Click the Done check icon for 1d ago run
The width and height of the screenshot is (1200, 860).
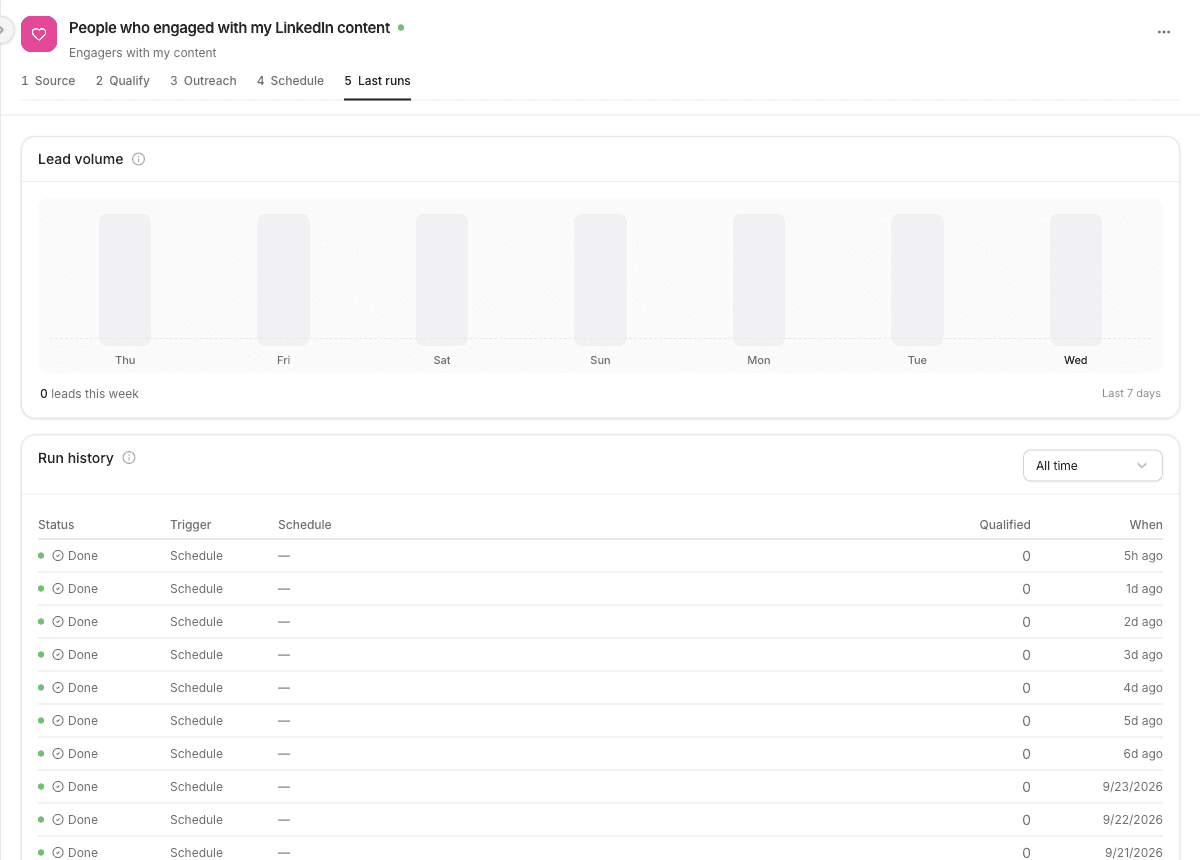pos(58,589)
